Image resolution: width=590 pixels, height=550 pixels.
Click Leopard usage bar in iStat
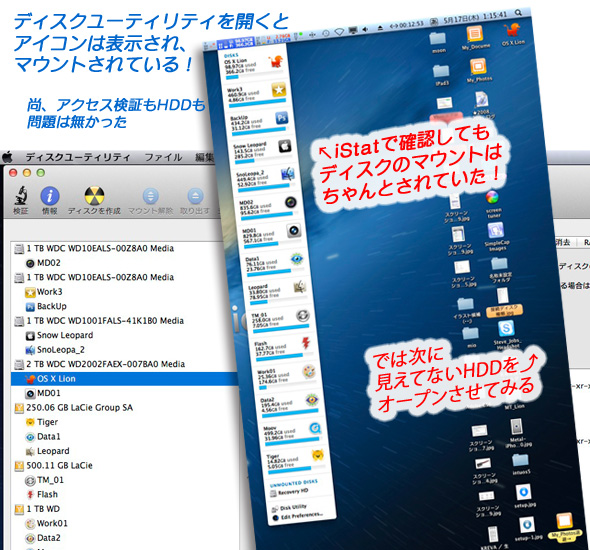[x=279, y=300]
